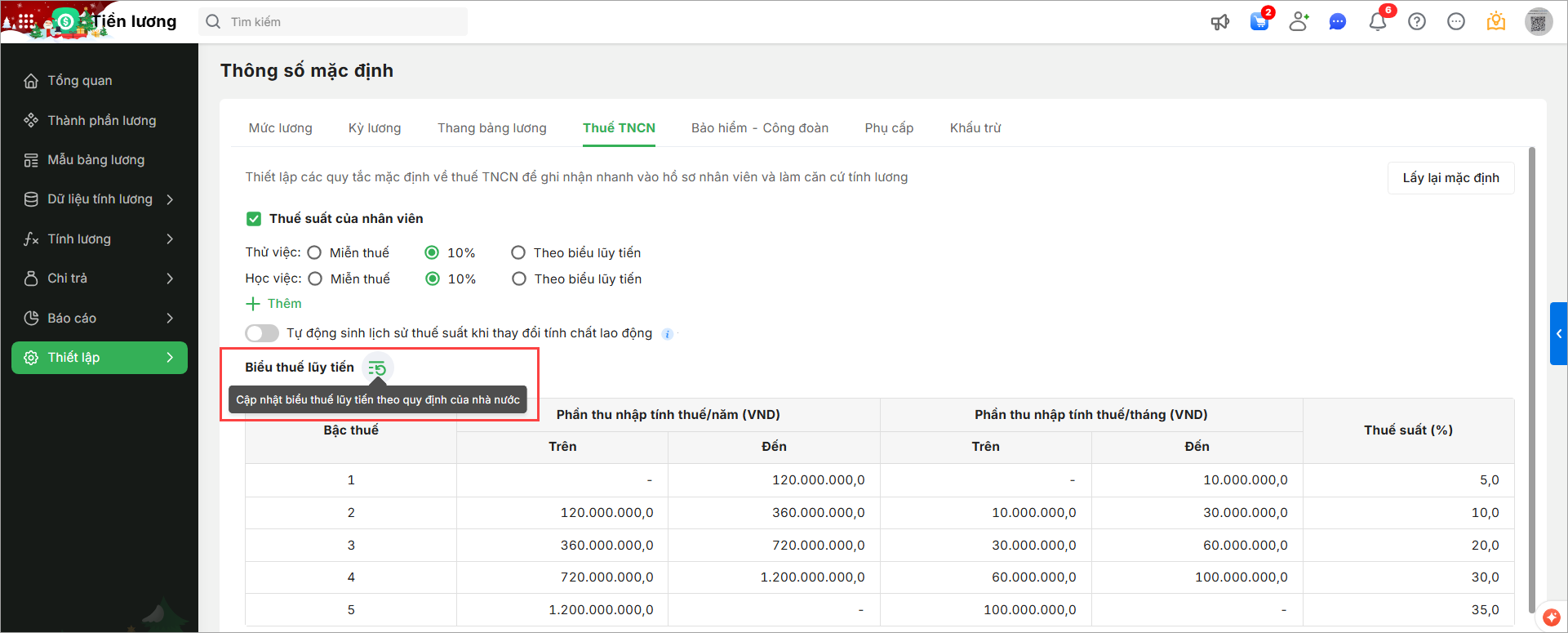Screen dimensions: 1568x633
Task: Open the notifications bell icon
Action: pos(1378,22)
